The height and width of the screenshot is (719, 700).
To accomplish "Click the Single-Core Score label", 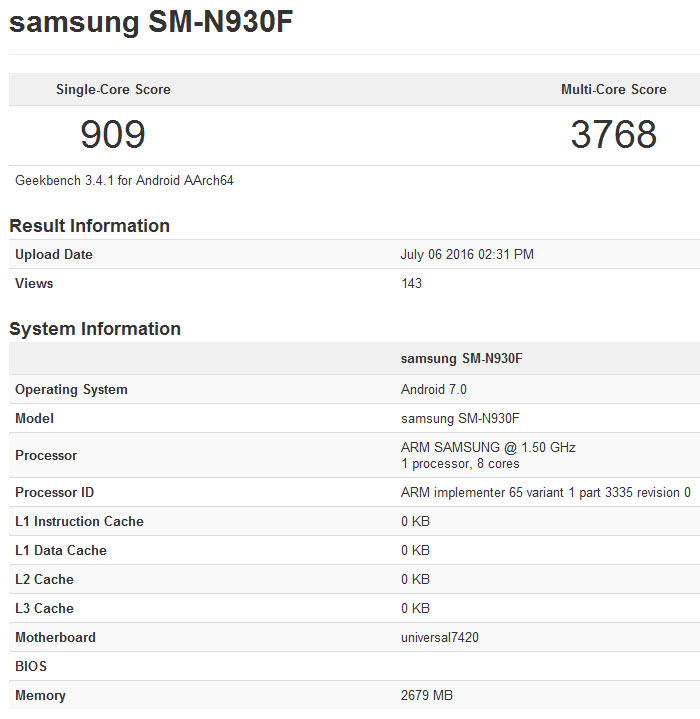I will point(113,89).
